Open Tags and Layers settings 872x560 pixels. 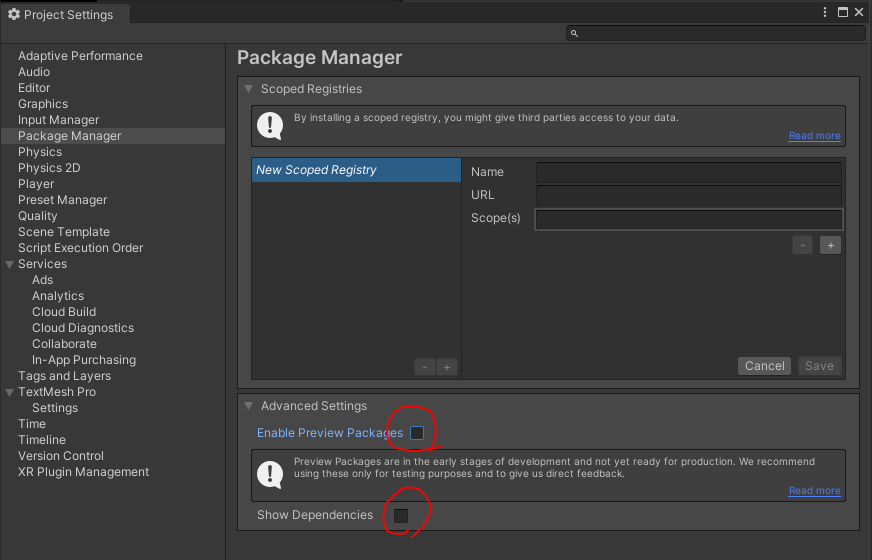coord(65,376)
